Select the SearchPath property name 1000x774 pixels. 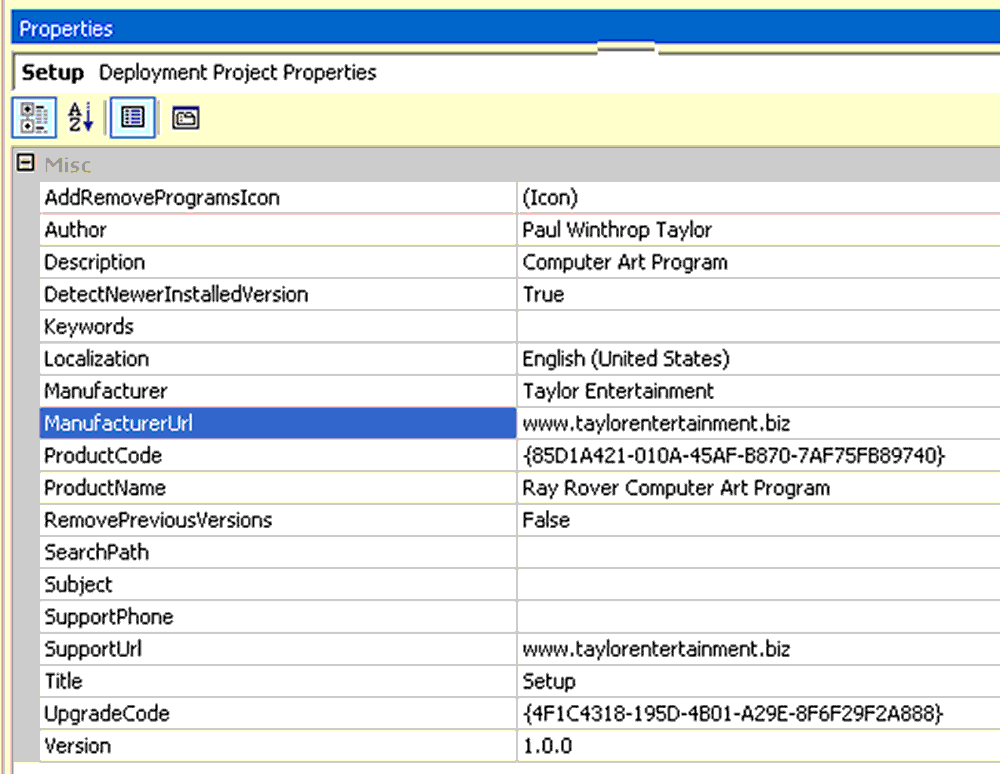pyautogui.click(x=278, y=552)
